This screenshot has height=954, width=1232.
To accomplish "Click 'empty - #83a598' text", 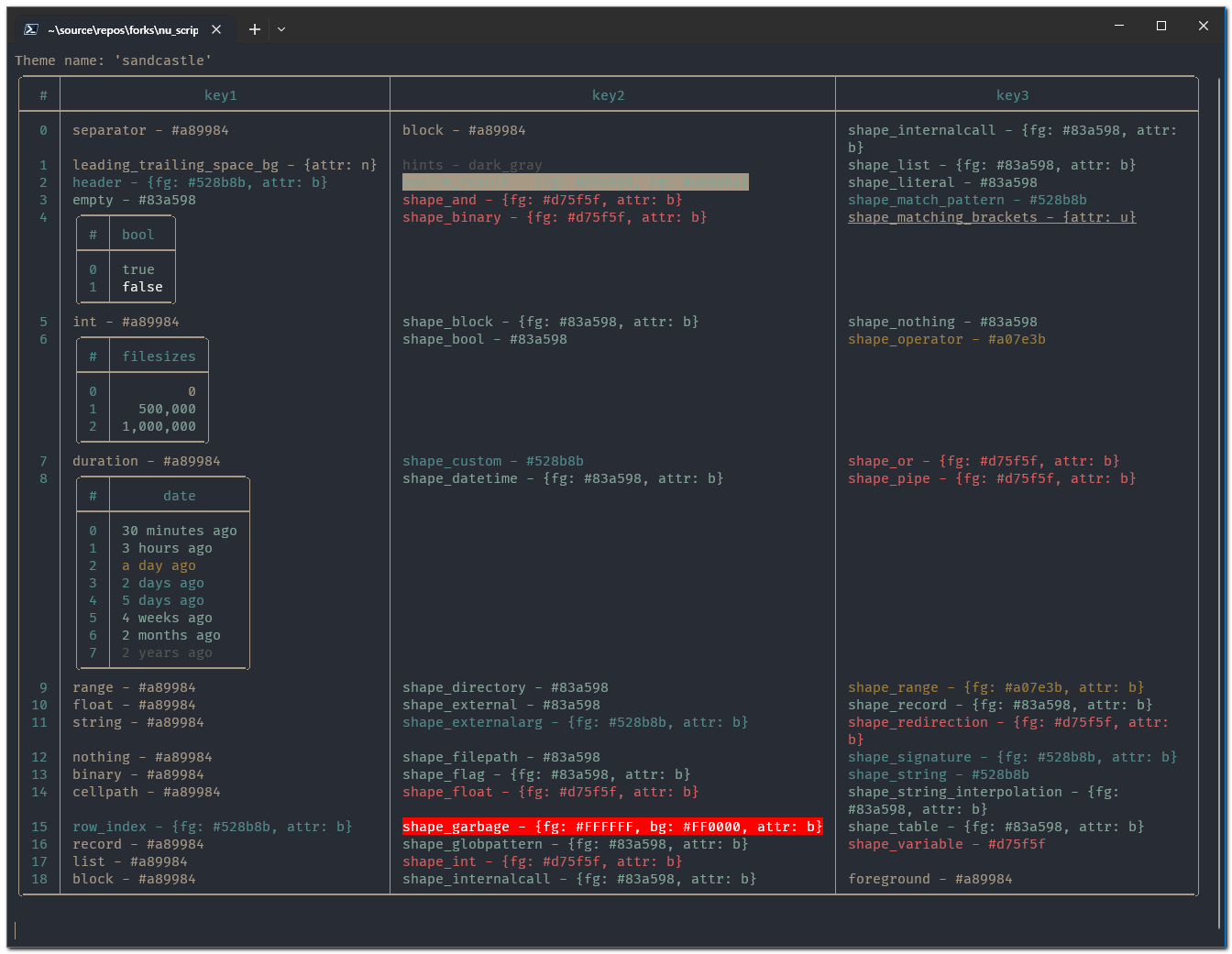I will click(135, 200).
